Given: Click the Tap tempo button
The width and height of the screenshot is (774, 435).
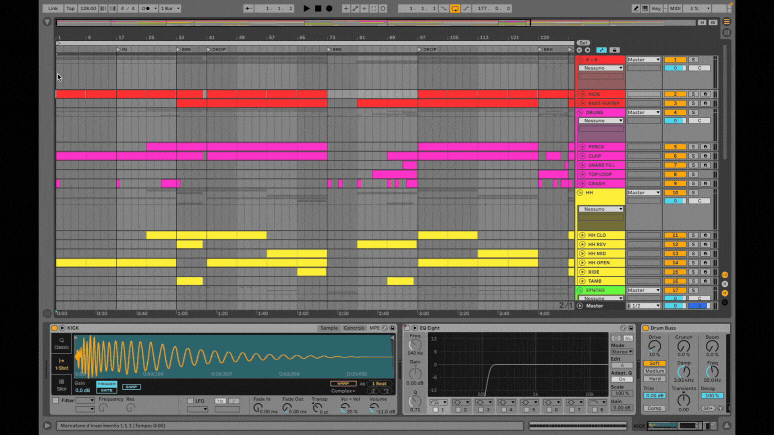Looking at the screenshot, I should click(x=71, y=8).
